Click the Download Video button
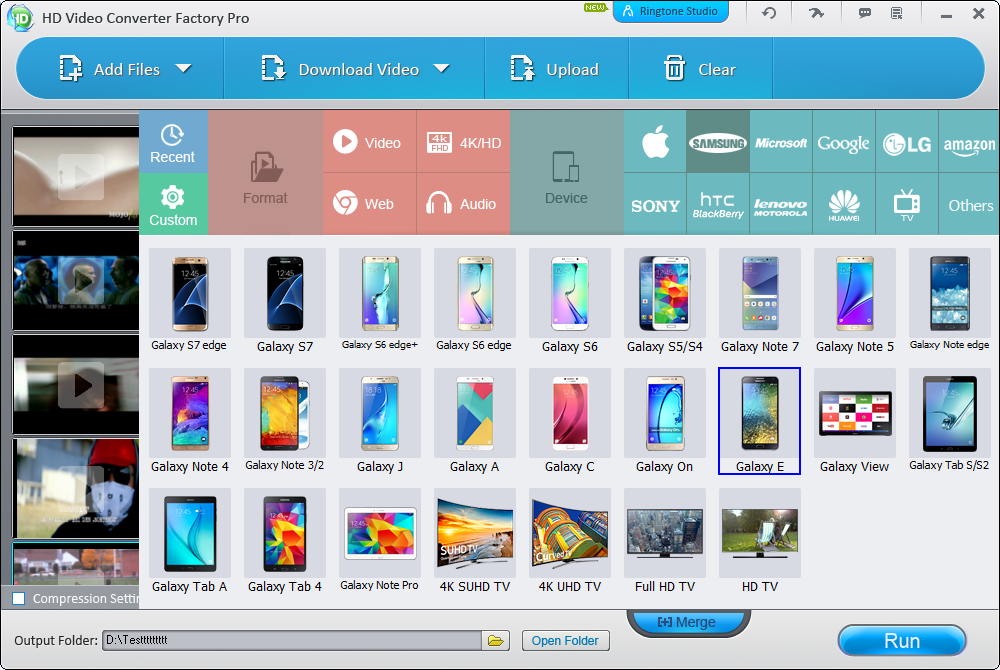 [339, 69]
